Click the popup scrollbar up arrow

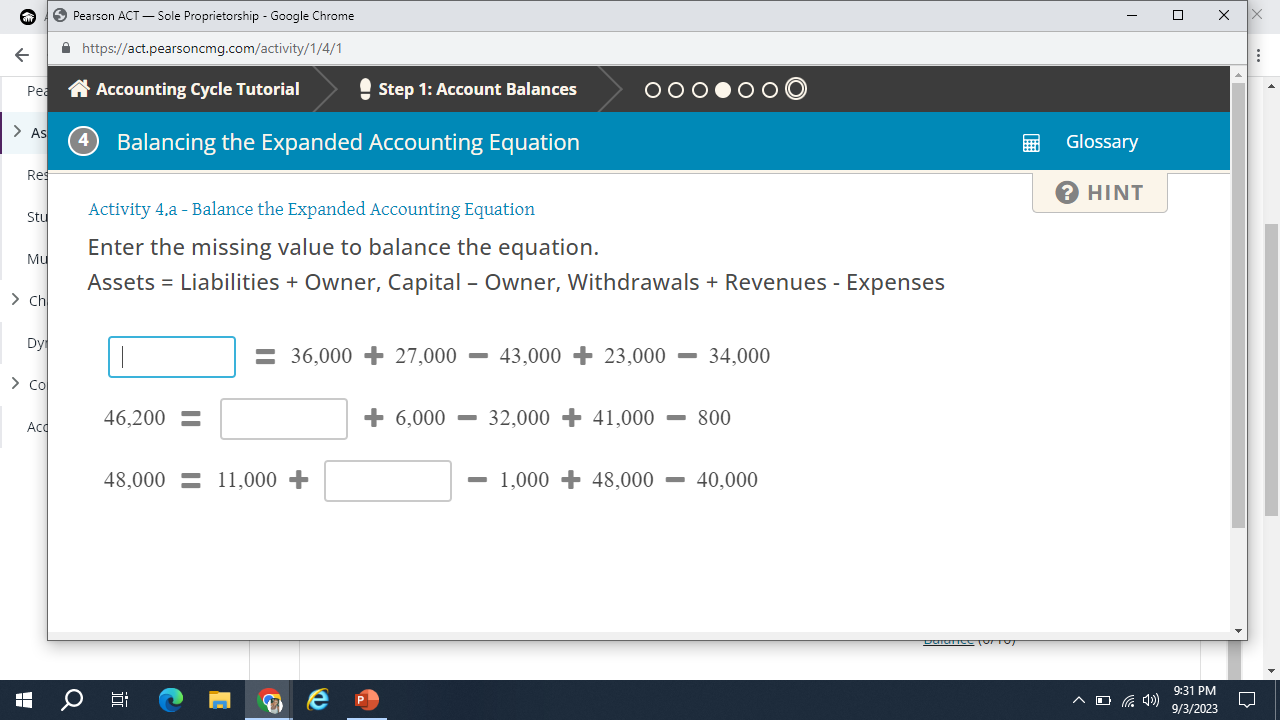[1239, 74]
